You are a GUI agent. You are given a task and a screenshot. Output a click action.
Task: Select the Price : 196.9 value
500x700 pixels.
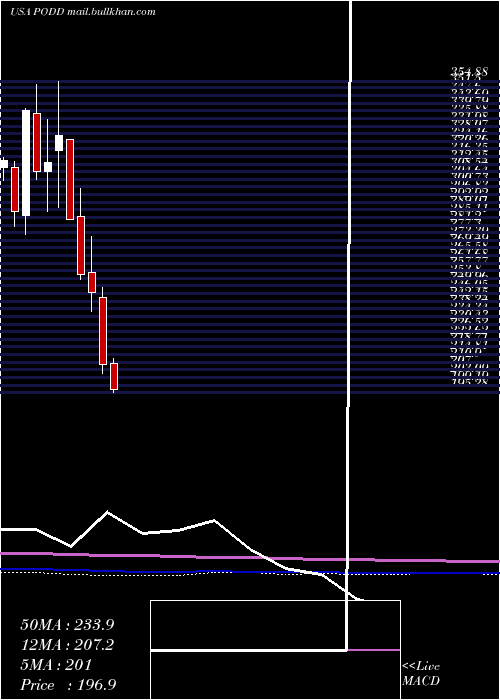click(68, 685)
